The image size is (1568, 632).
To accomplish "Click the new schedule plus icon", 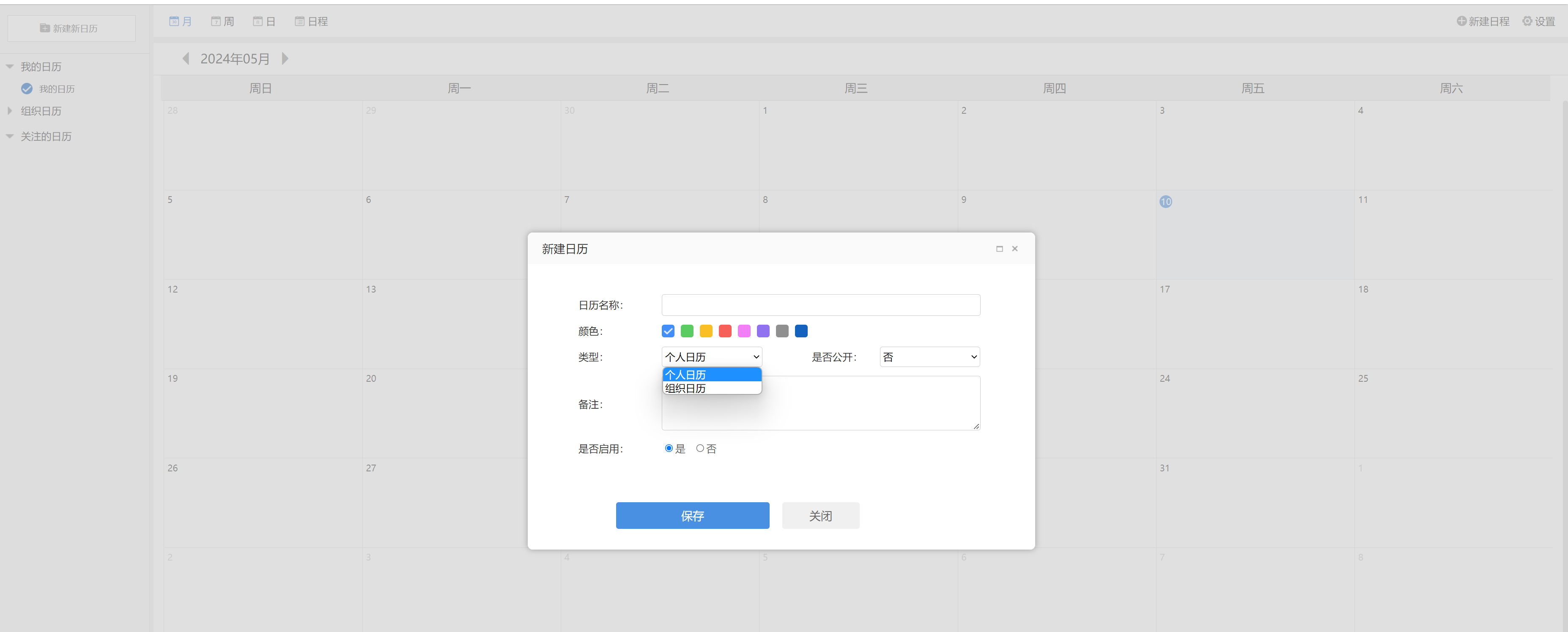I will coord(1461,21).
